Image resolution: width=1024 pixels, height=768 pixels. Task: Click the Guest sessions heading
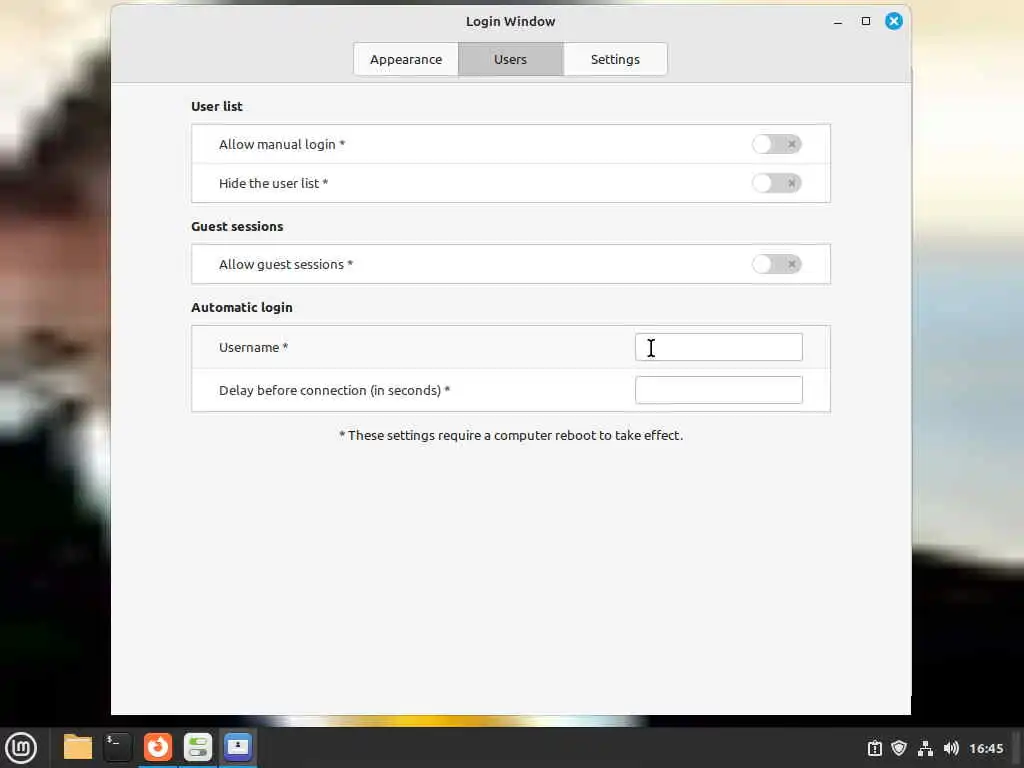[x=237, y=227]
